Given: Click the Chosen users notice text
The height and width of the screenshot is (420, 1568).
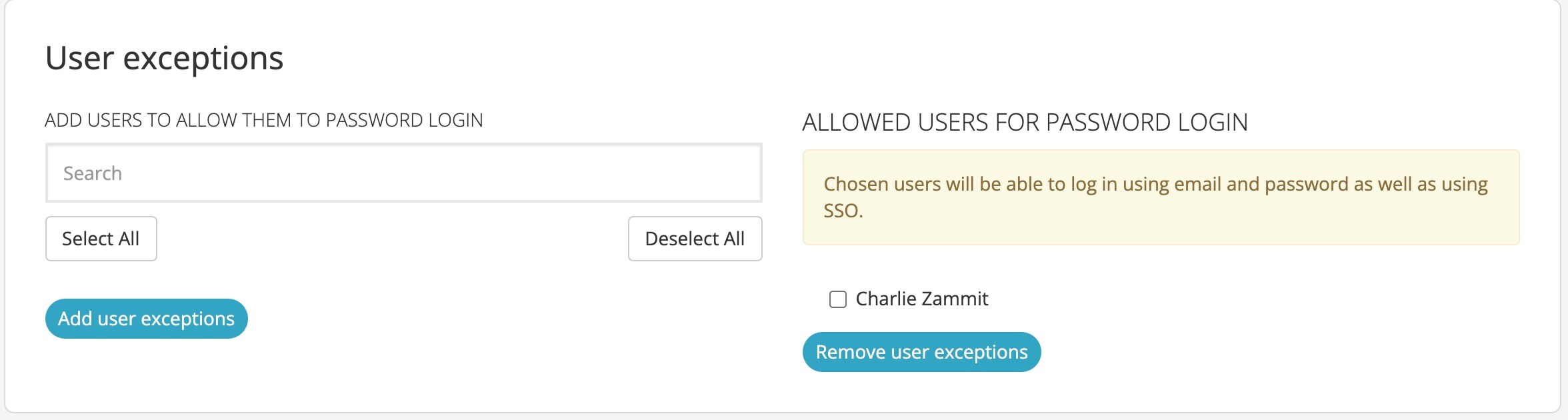Looking at the screenshot, I should [1155, 184].
